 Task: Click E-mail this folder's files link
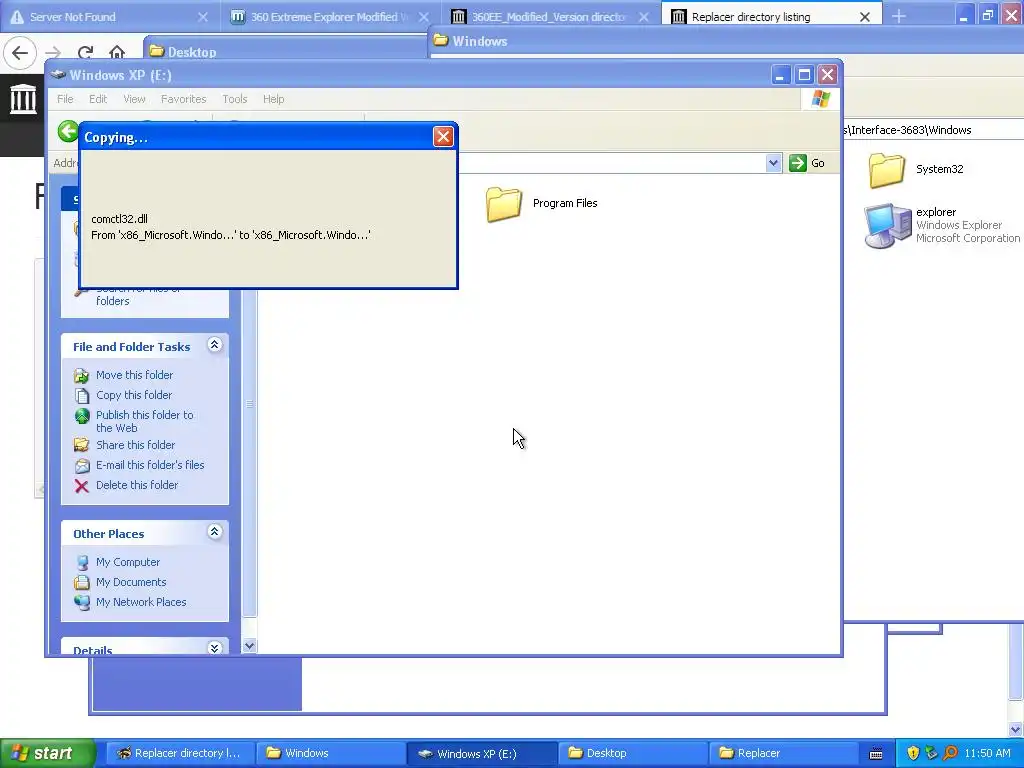tap(150, 465)
